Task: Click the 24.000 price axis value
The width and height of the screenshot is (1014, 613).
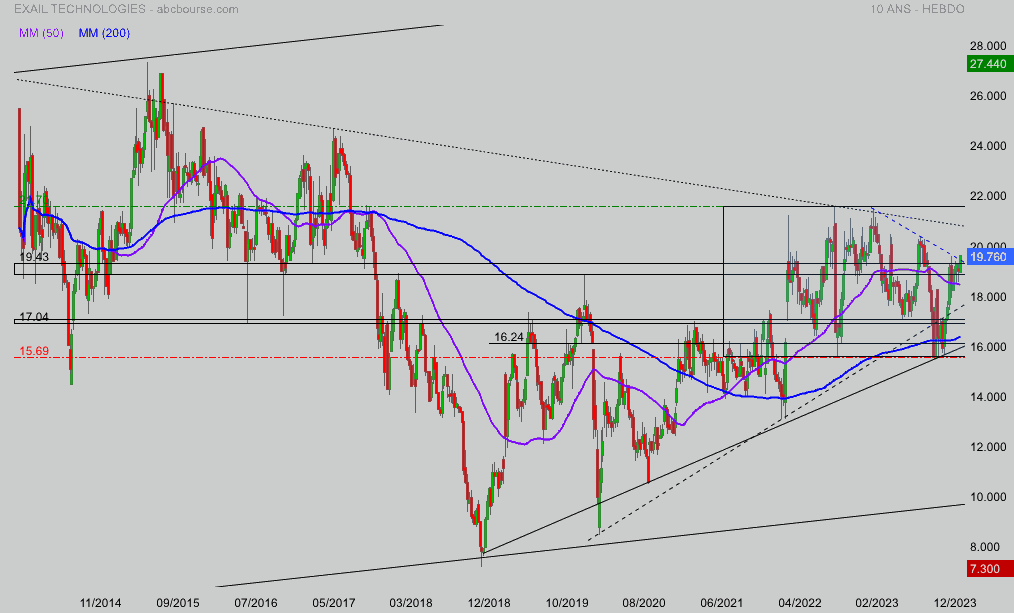Action: [988, 146]
